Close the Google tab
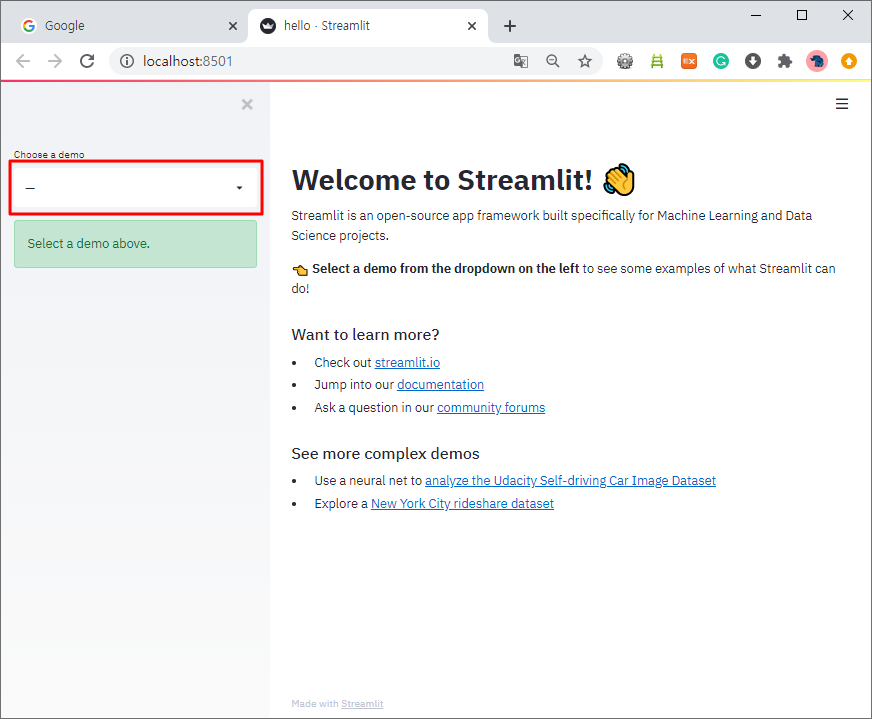This screenshot has height=719, width=872. pos(232,26)
